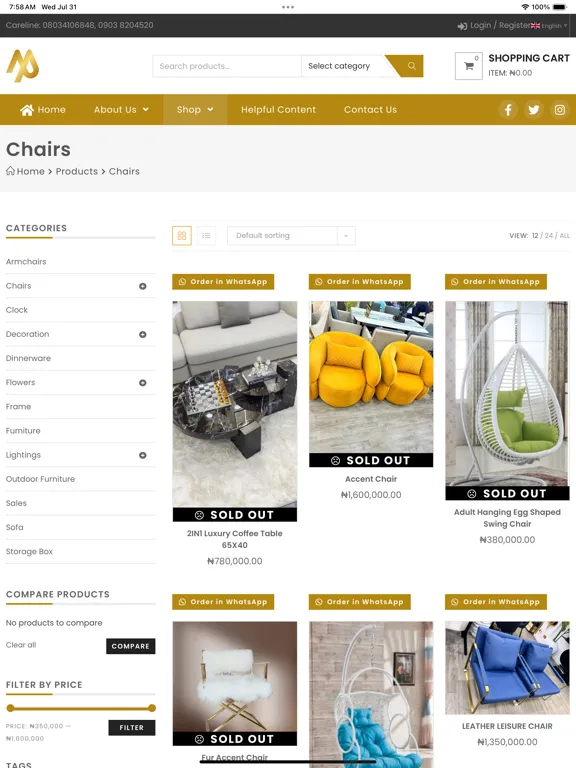Click the Search products input field
576x768 pixels.
coord(227,66)
